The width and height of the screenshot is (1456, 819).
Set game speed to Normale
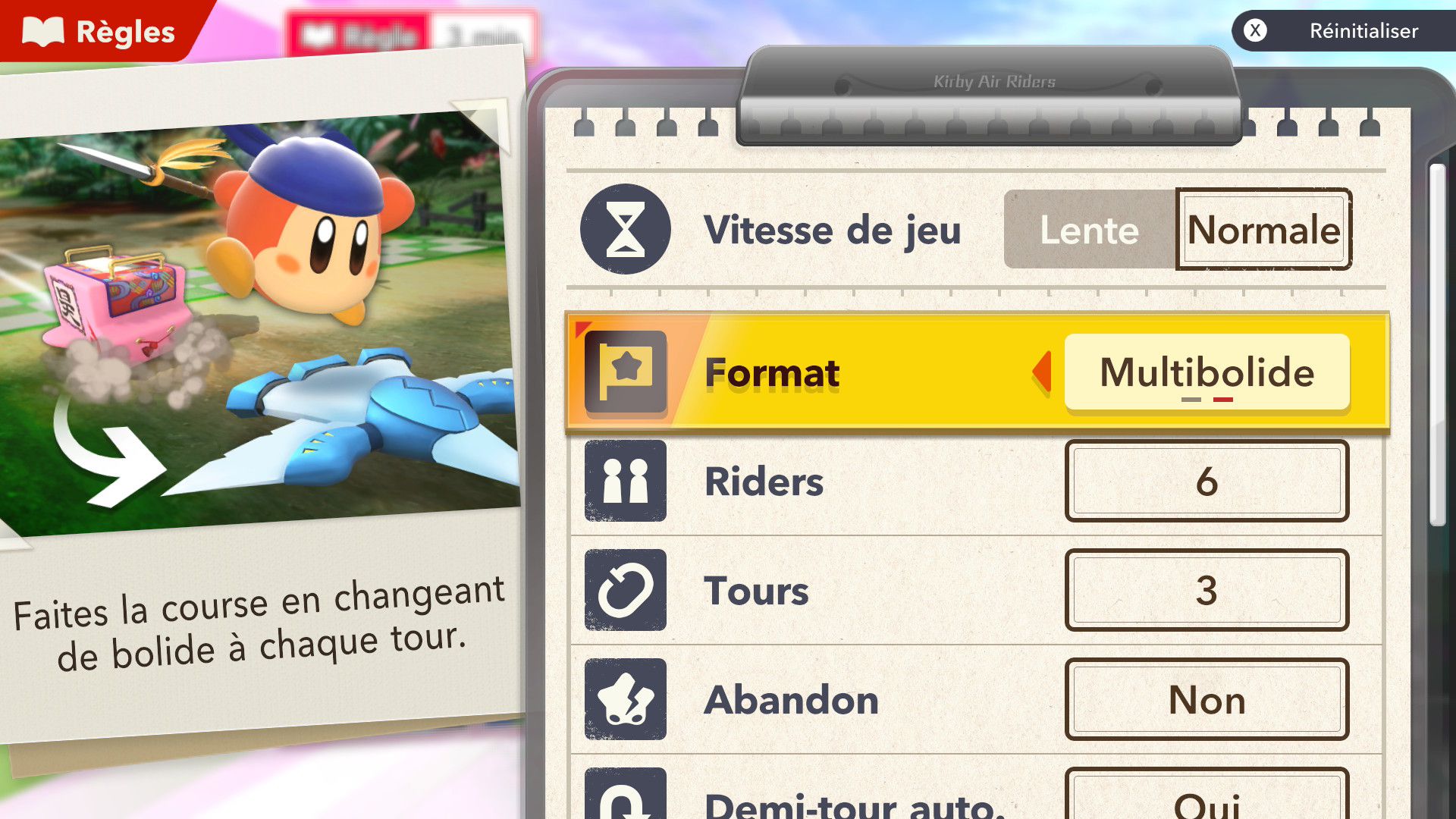coord(1263,229)
